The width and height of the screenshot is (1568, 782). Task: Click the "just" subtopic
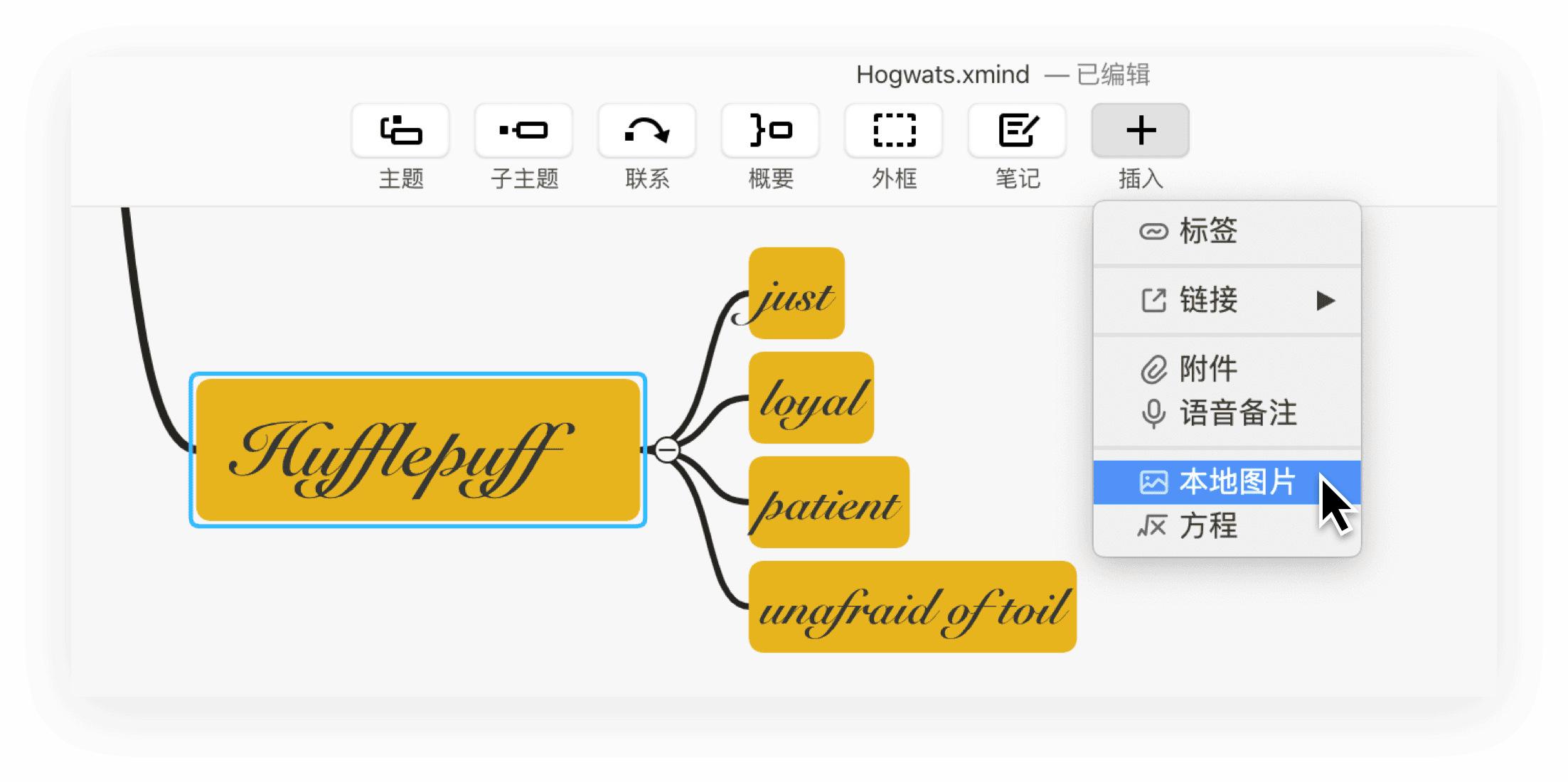(796, 294)
